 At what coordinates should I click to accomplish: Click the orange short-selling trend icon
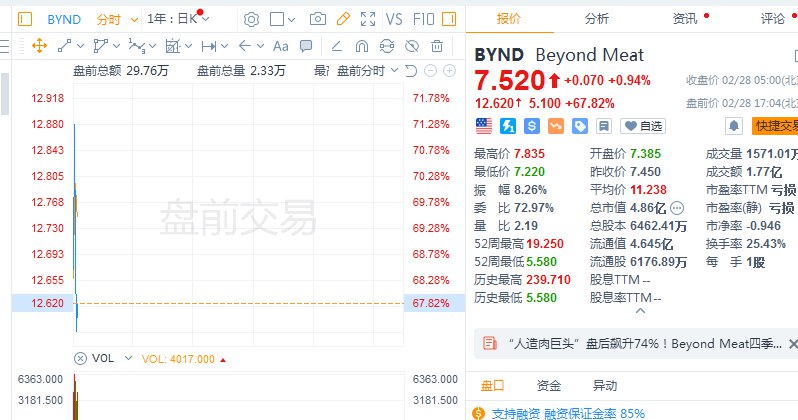(x=555, y=126)
